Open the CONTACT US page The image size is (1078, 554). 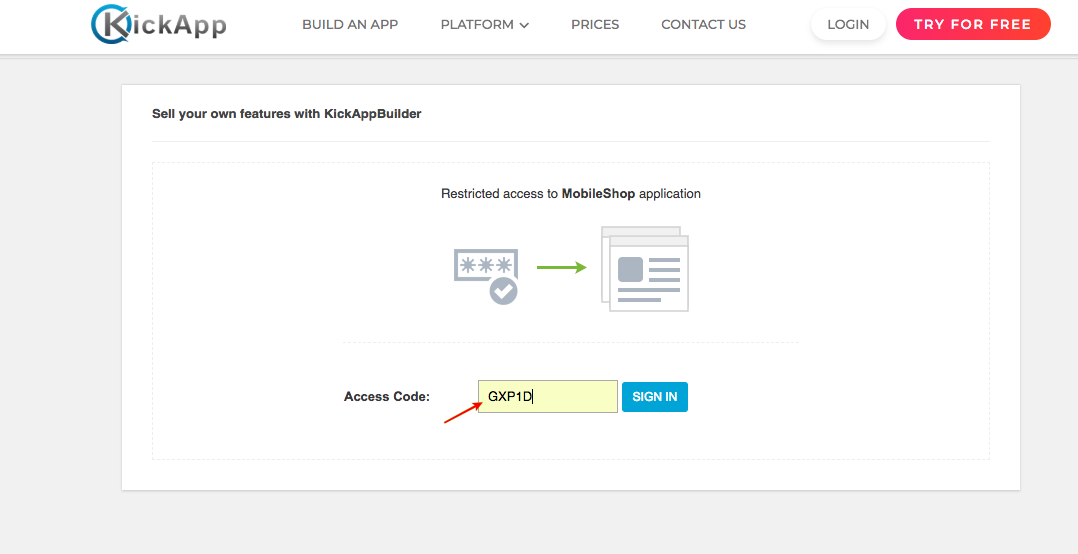(x=703, y=25)
